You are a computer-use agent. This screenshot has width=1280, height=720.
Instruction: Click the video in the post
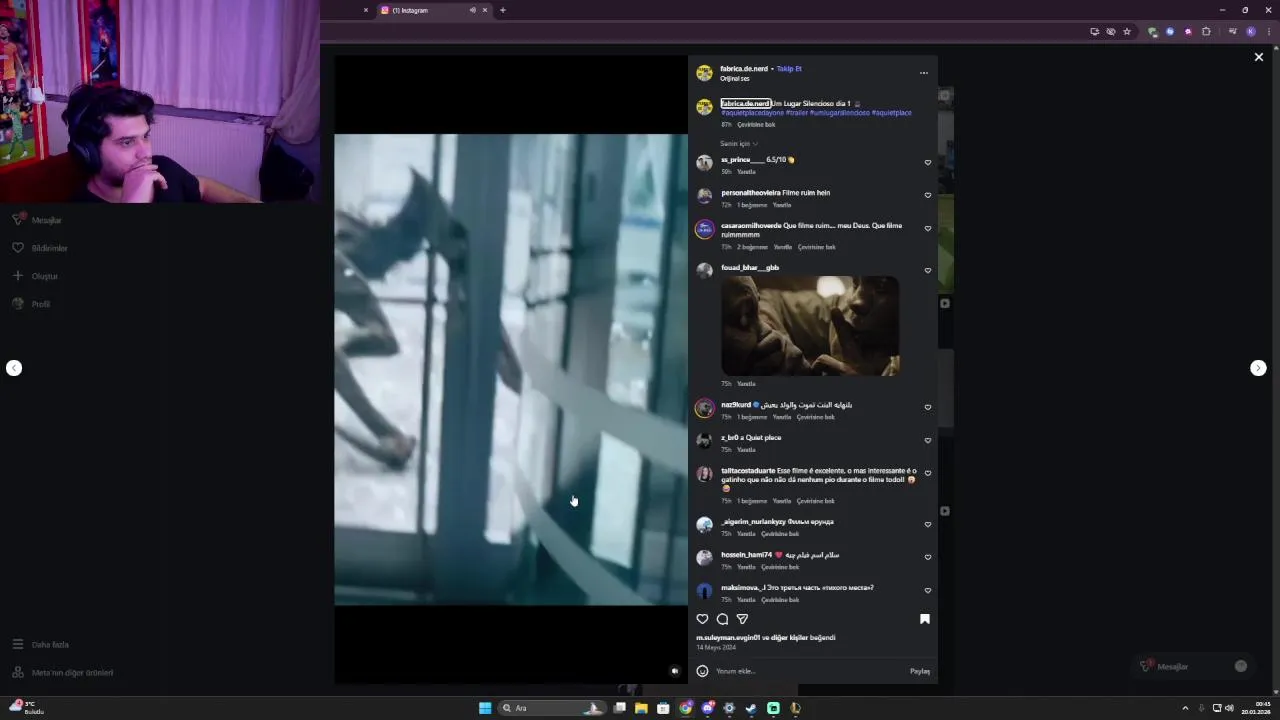510,369
